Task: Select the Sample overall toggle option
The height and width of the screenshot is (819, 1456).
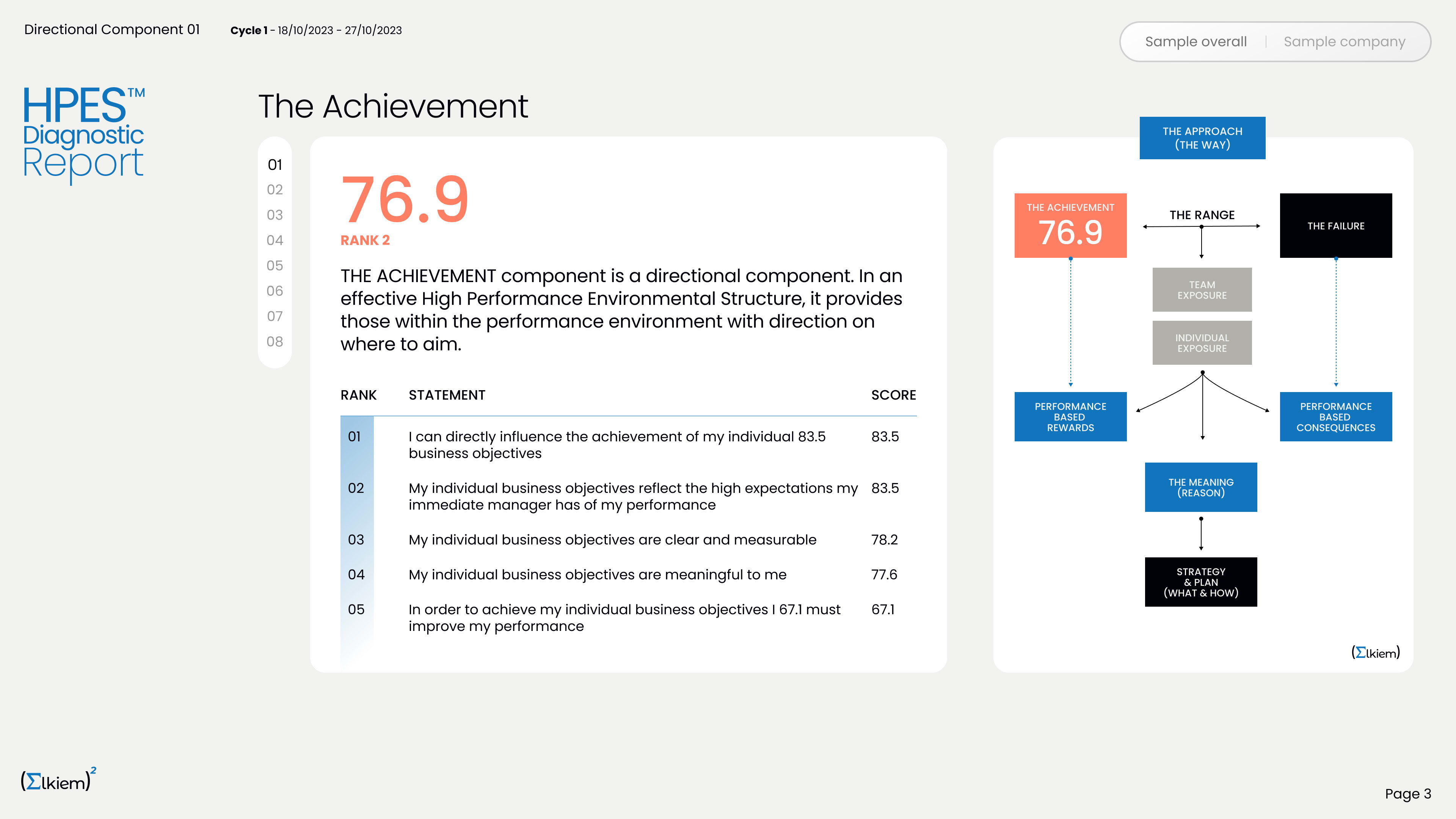Action: (1196, 42)
